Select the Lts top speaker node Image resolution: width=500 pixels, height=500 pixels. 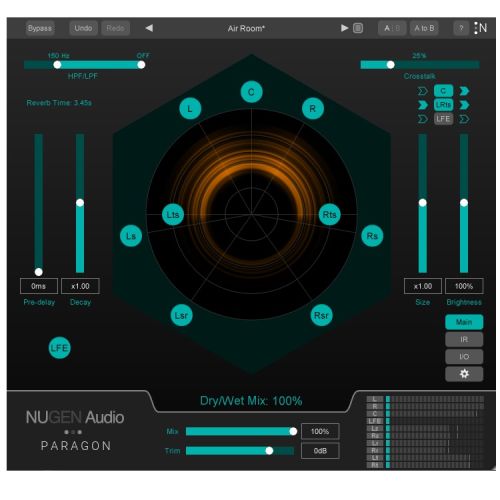click(x=173, y=214)
